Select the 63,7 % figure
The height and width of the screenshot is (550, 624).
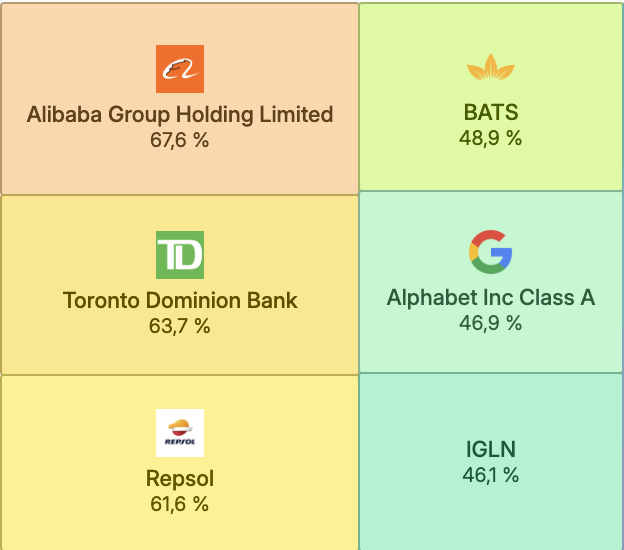180,326
